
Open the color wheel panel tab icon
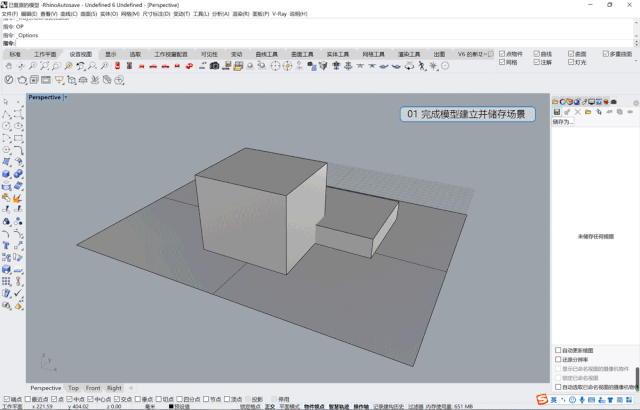point(562,102)
